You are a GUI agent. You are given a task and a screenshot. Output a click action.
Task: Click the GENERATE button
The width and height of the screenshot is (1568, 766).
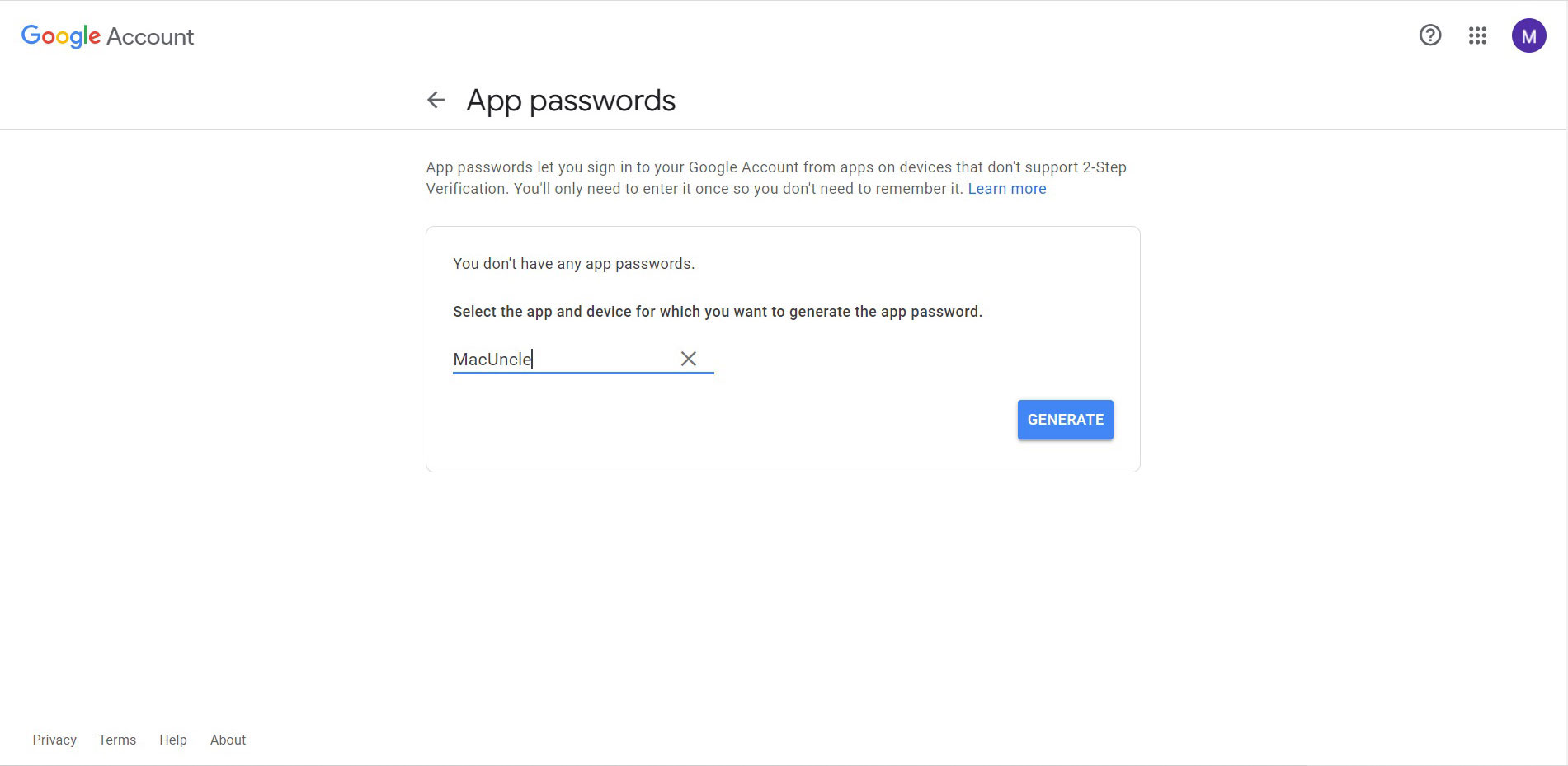[x=1065, y=420]
